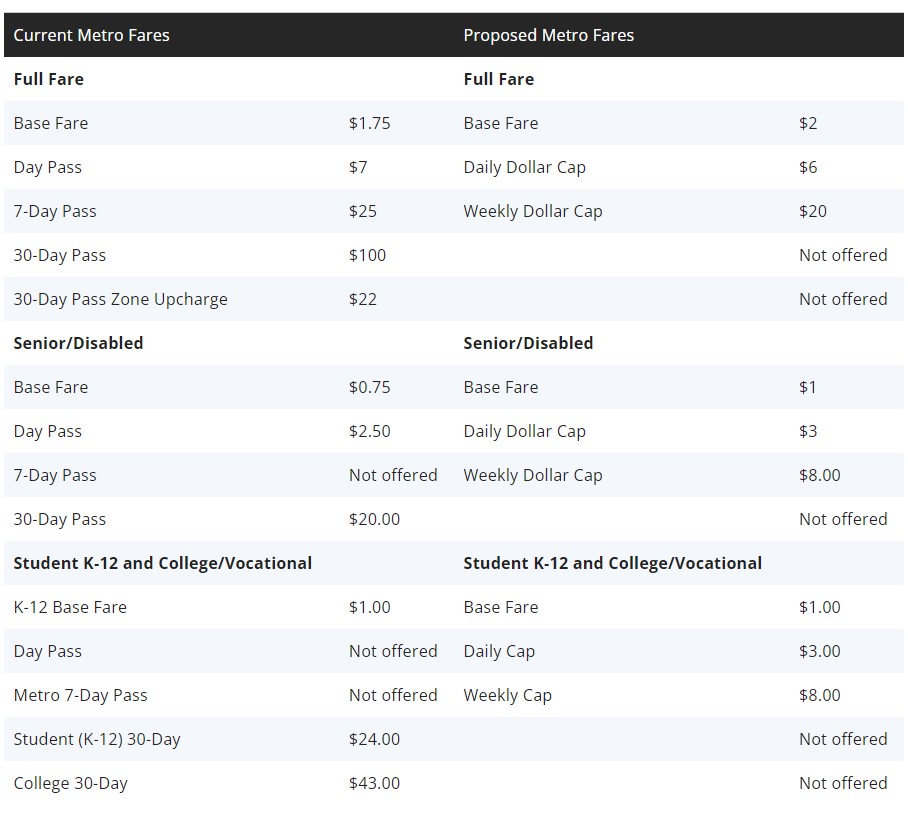Click the $20 Weekly Dollar Cap value
This screenshot has width=908, height=820.
click(812, 211)
